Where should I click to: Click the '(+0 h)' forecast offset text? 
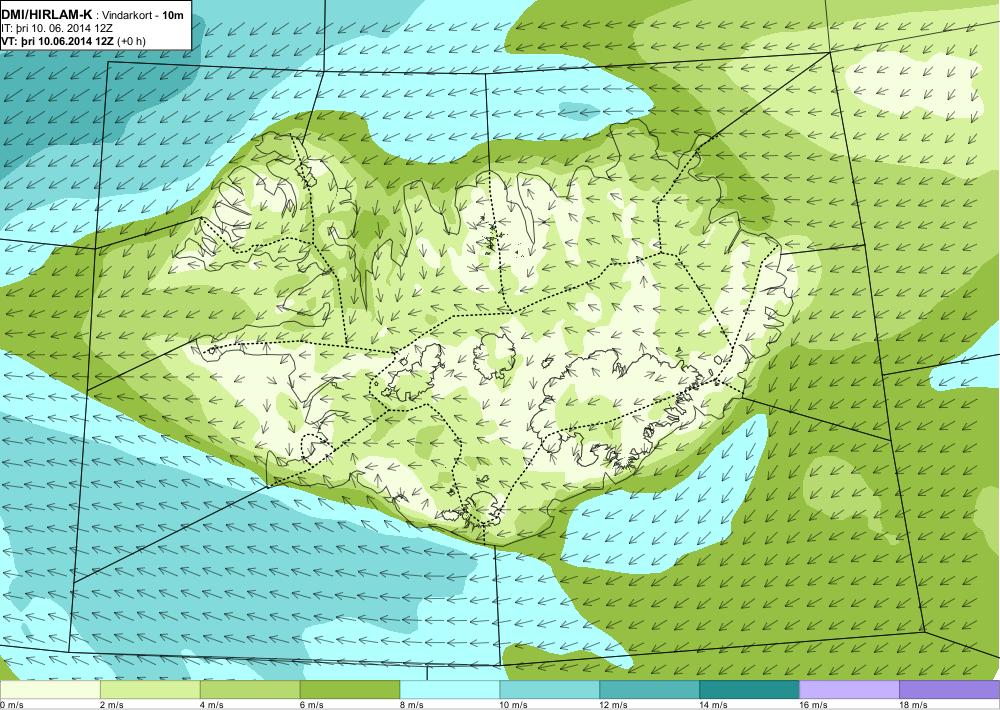click(x=133, y=41)
